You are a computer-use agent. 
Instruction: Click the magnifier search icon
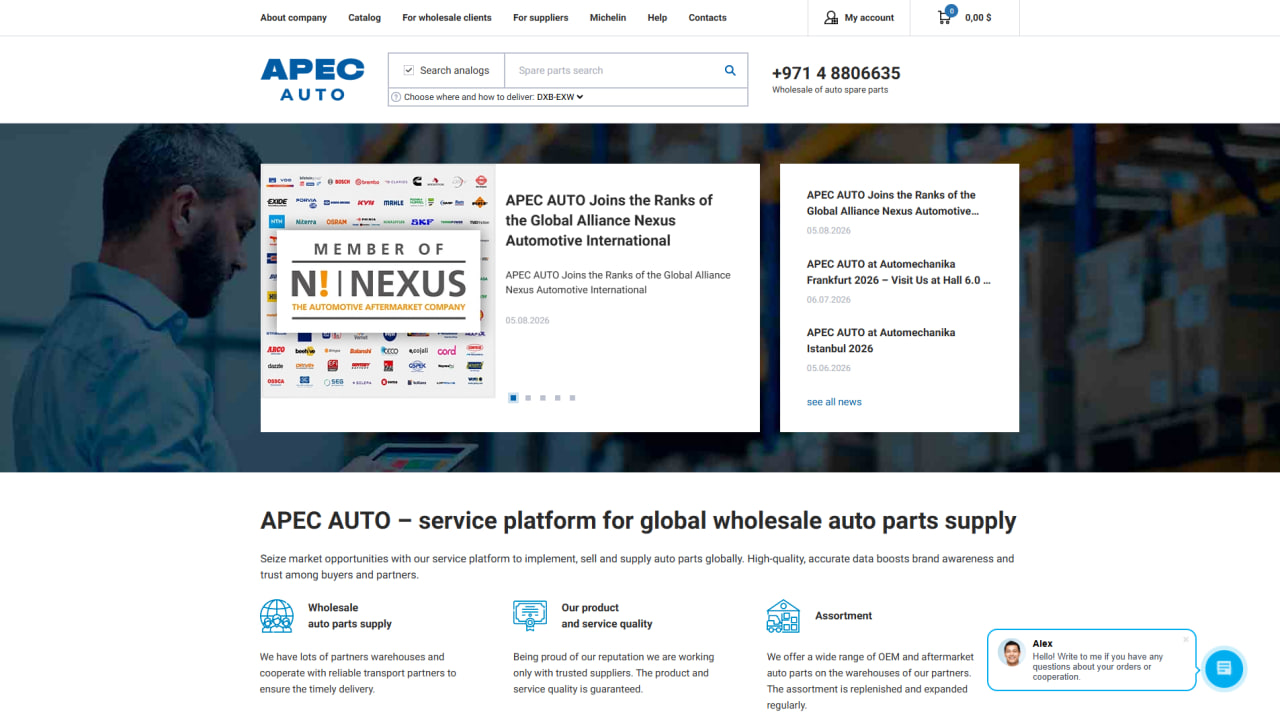730,70
